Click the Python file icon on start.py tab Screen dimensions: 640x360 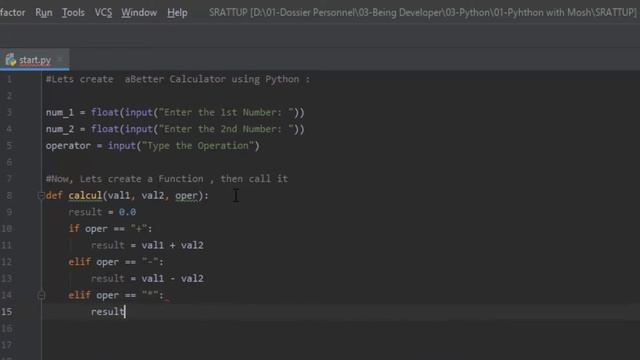click(x=11, y=60)
